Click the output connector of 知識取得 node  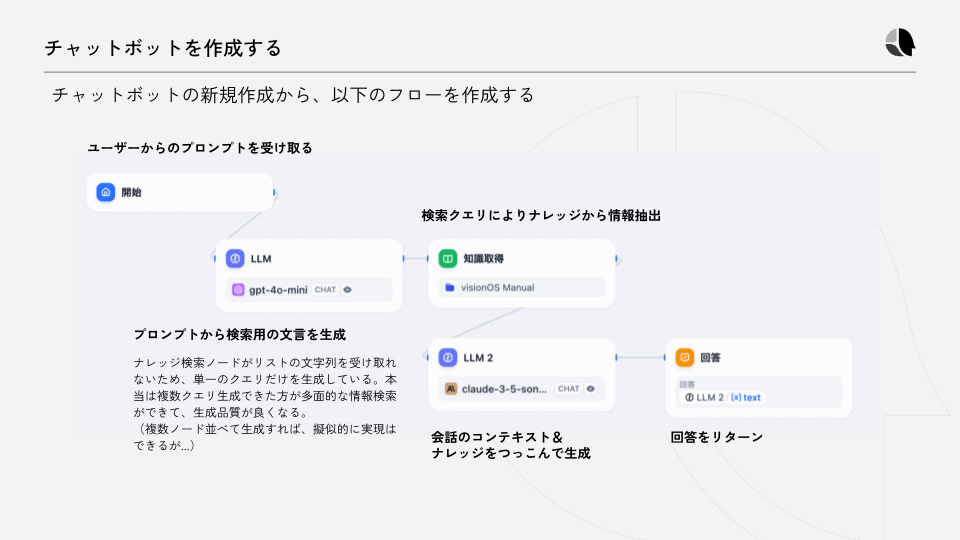click(x=616, y=258)
